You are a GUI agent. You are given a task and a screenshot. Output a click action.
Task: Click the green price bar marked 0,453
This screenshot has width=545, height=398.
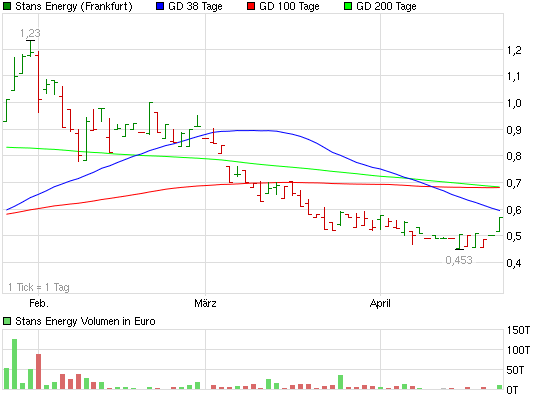[x=459, y=242]
